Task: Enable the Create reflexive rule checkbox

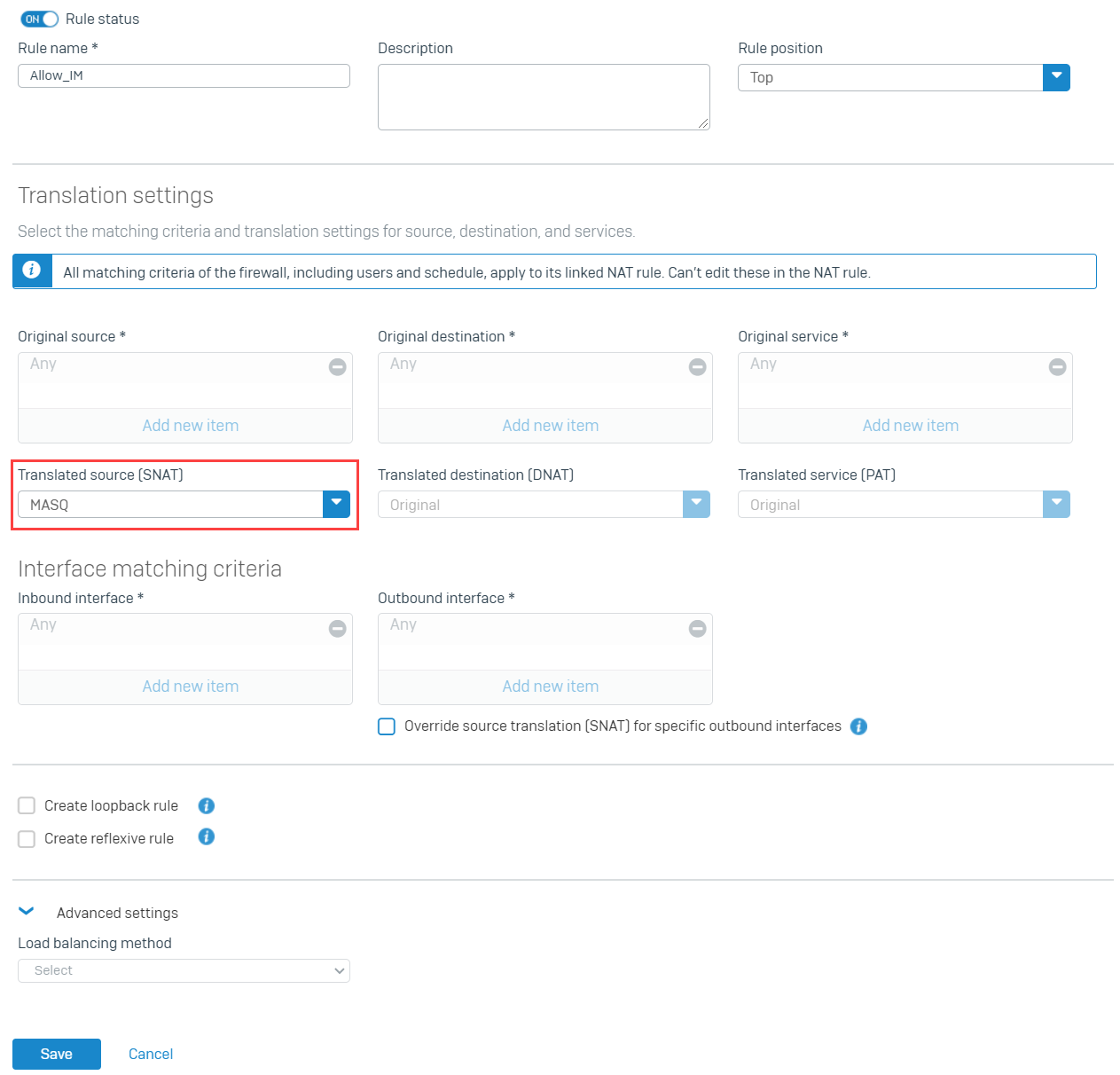Action: (26, 838)
